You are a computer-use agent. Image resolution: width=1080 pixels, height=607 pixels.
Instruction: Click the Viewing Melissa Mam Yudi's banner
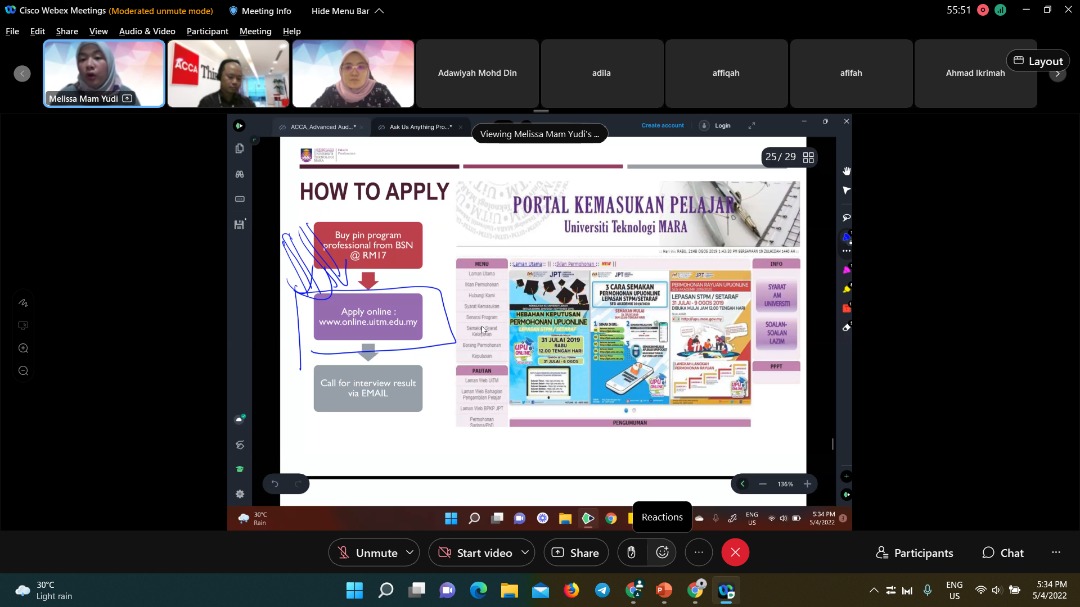tap(539, 134)
